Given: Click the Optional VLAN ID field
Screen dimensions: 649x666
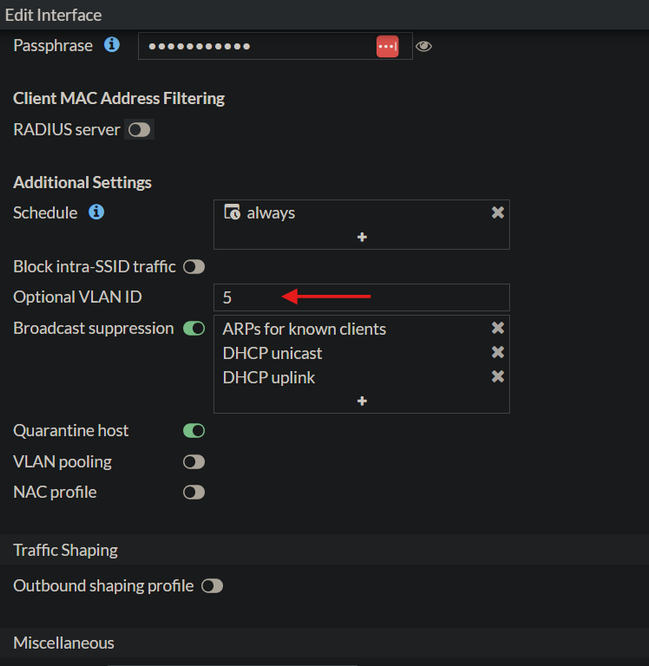Looking at the screenshot, I should coord(361,297).
